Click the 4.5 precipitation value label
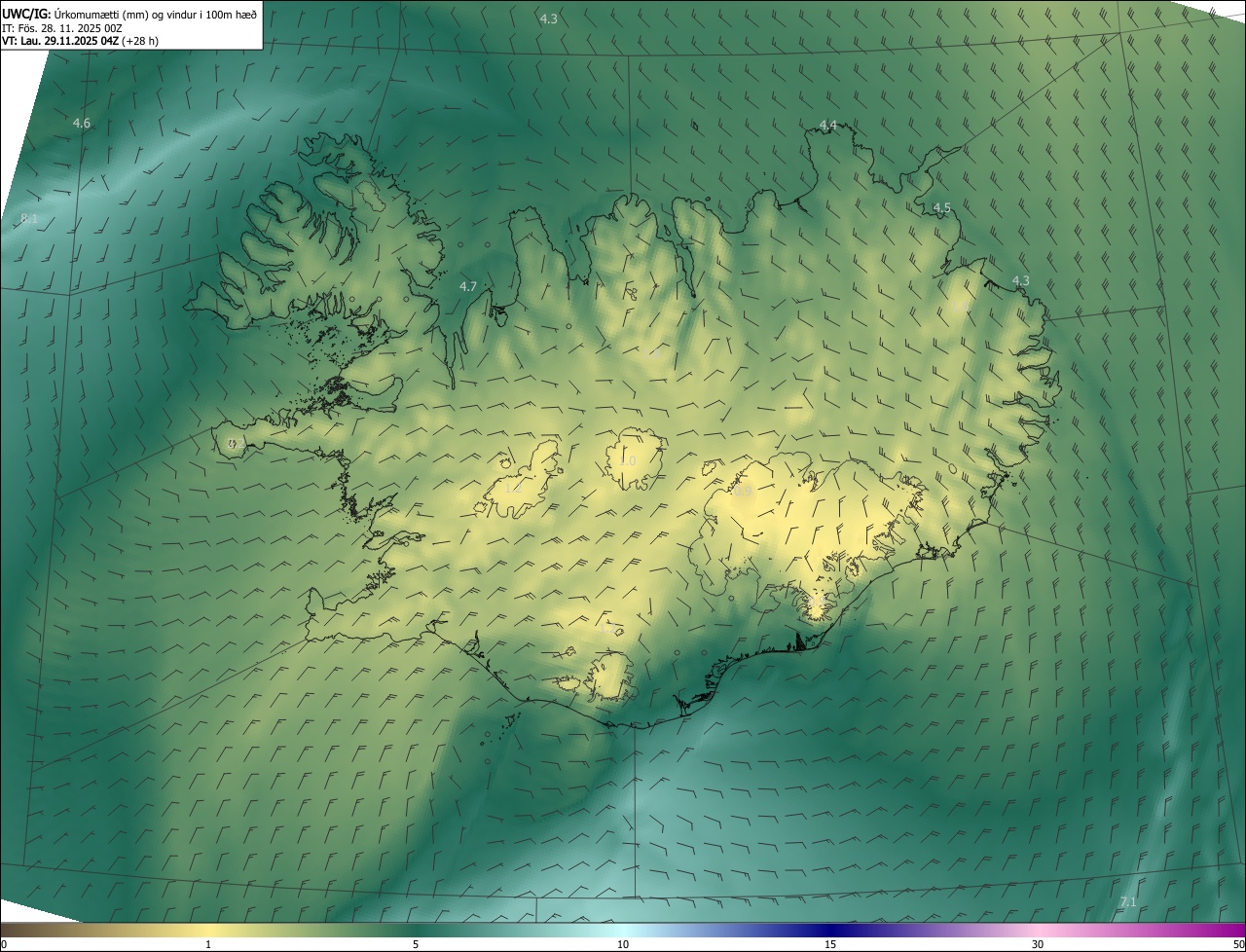 click(x=941, y=207)
